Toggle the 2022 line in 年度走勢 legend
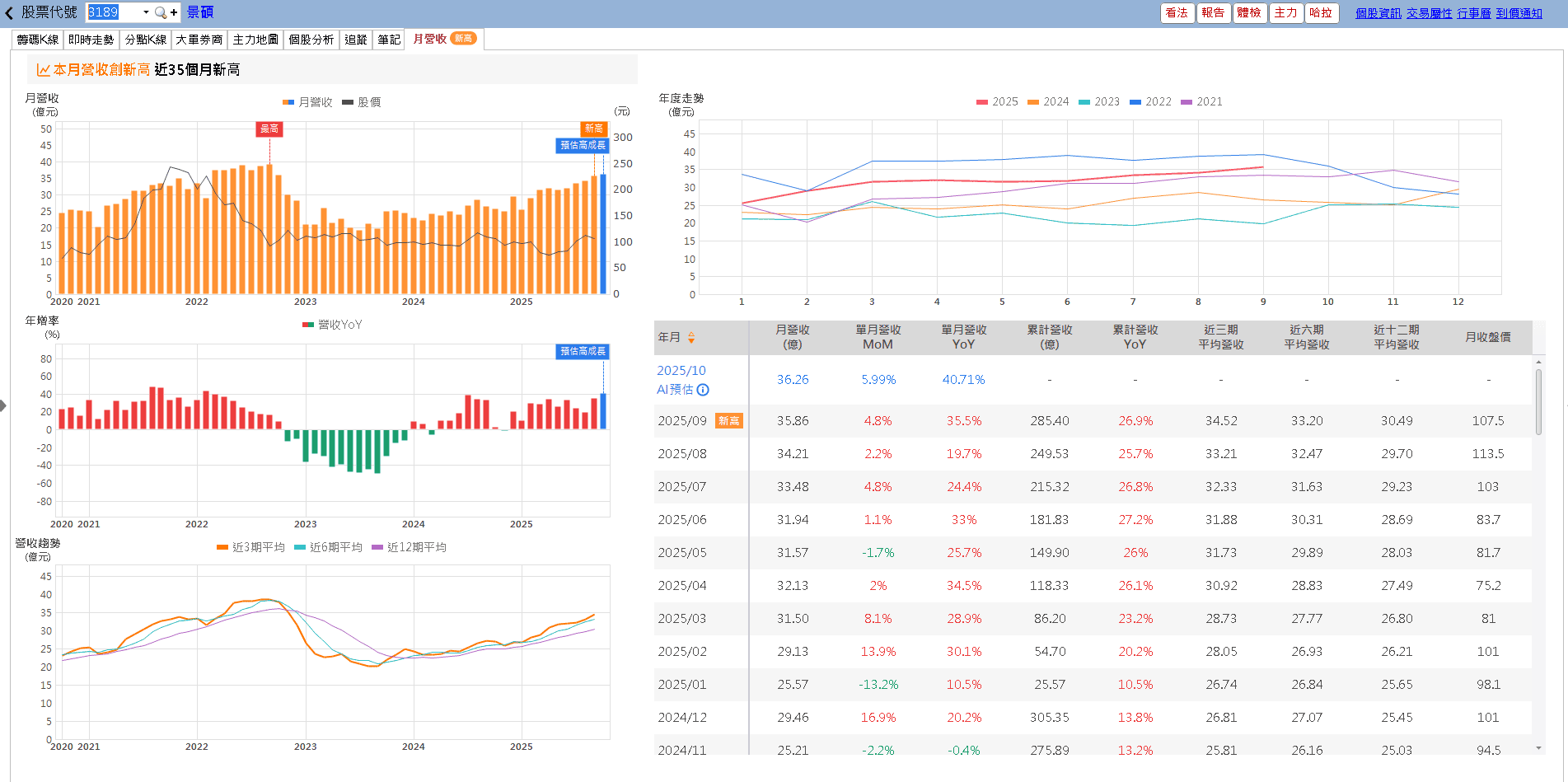The height and width of the screenshot is (782, 1568). pos(1150,102)
